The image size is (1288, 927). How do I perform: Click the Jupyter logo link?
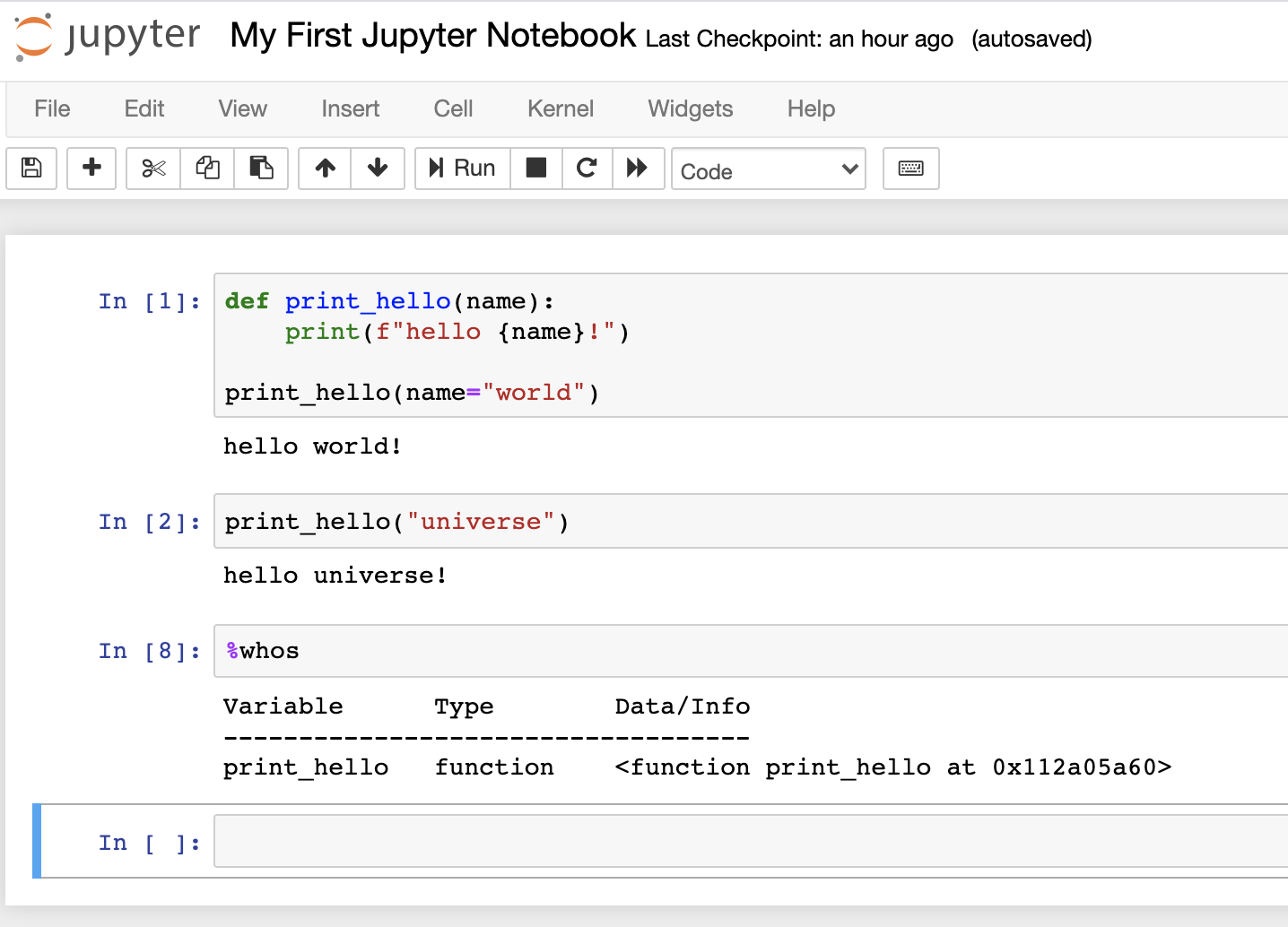coord(108,37)
